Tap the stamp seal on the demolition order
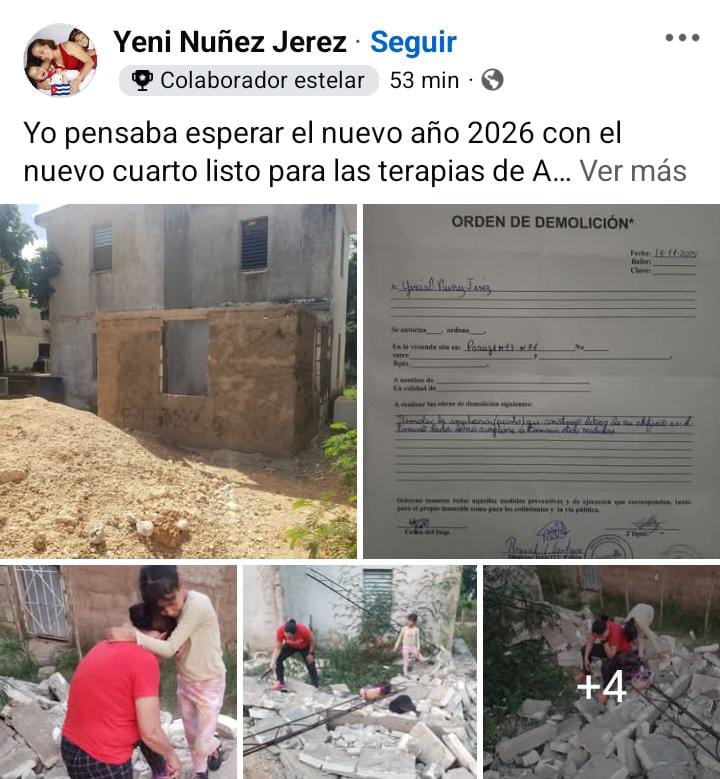Viewport: 720px width, 779px height. point(609,547)
